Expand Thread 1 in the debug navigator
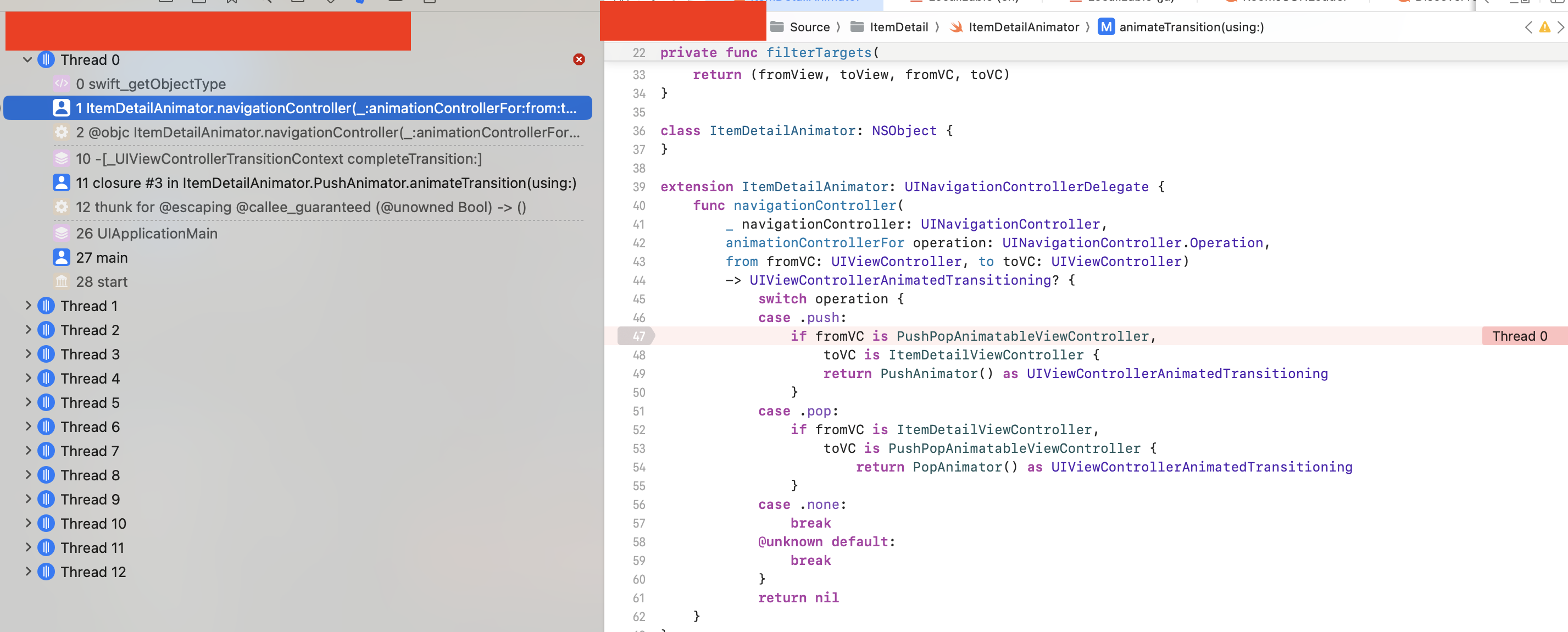The width and height of the screenshot is (1568, 632). pyautogui.click(x=28, y=306)
